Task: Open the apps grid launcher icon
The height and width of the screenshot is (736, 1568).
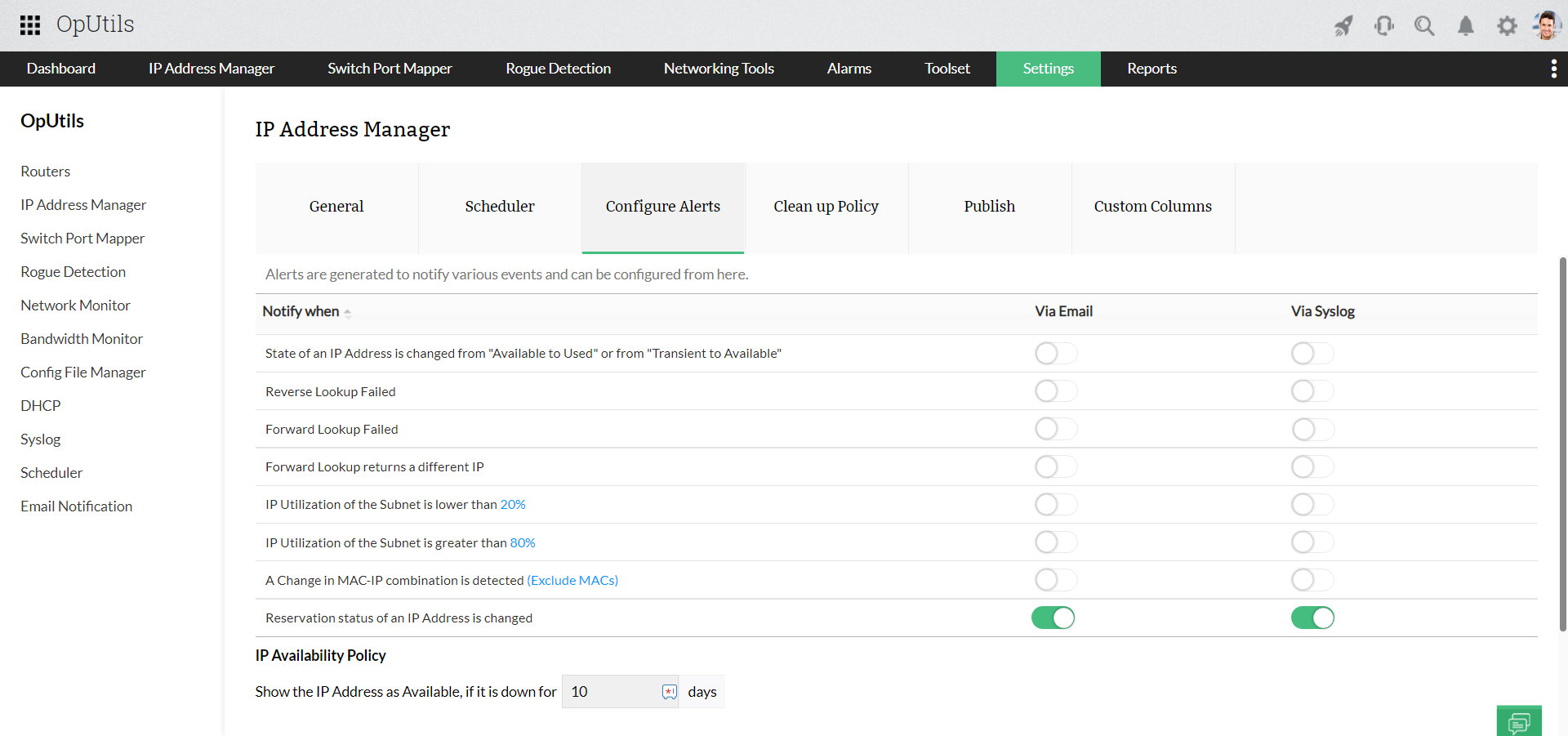Action: [30, 25]
